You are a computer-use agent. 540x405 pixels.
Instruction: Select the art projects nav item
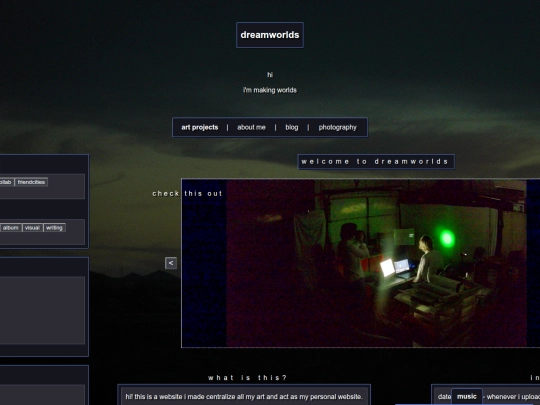coord(200,127)
